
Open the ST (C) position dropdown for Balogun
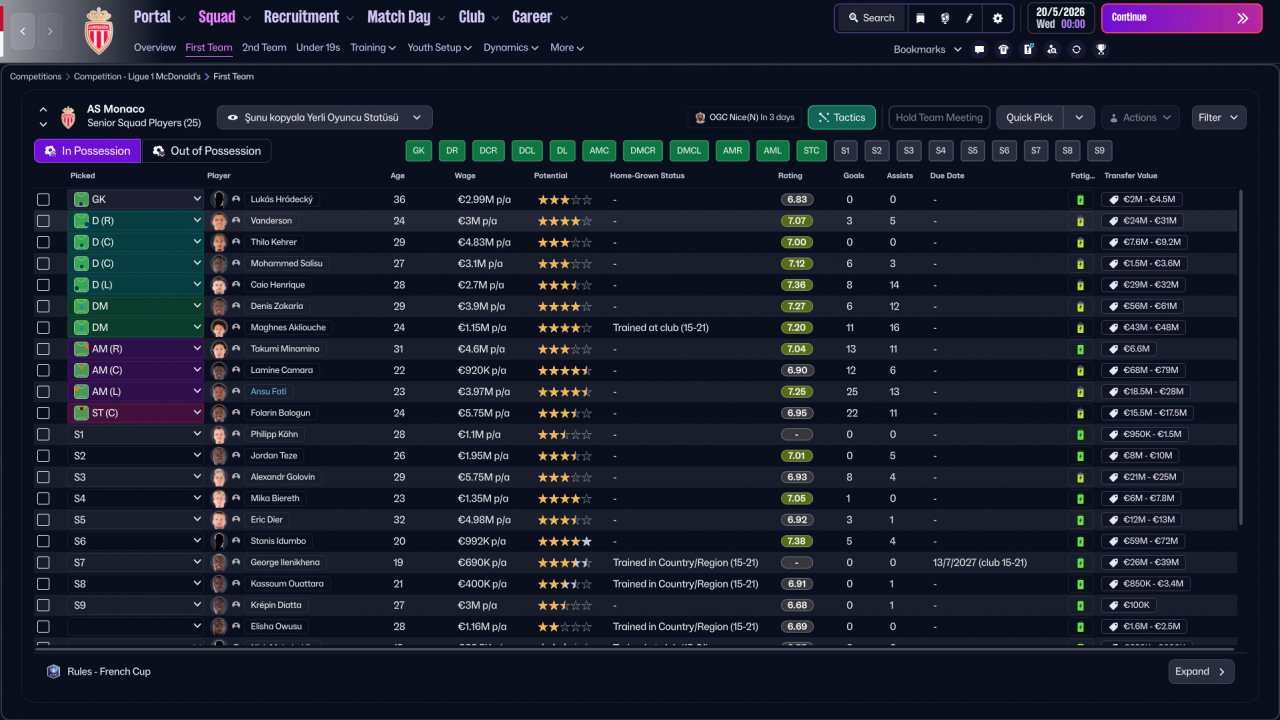point(136,413)
